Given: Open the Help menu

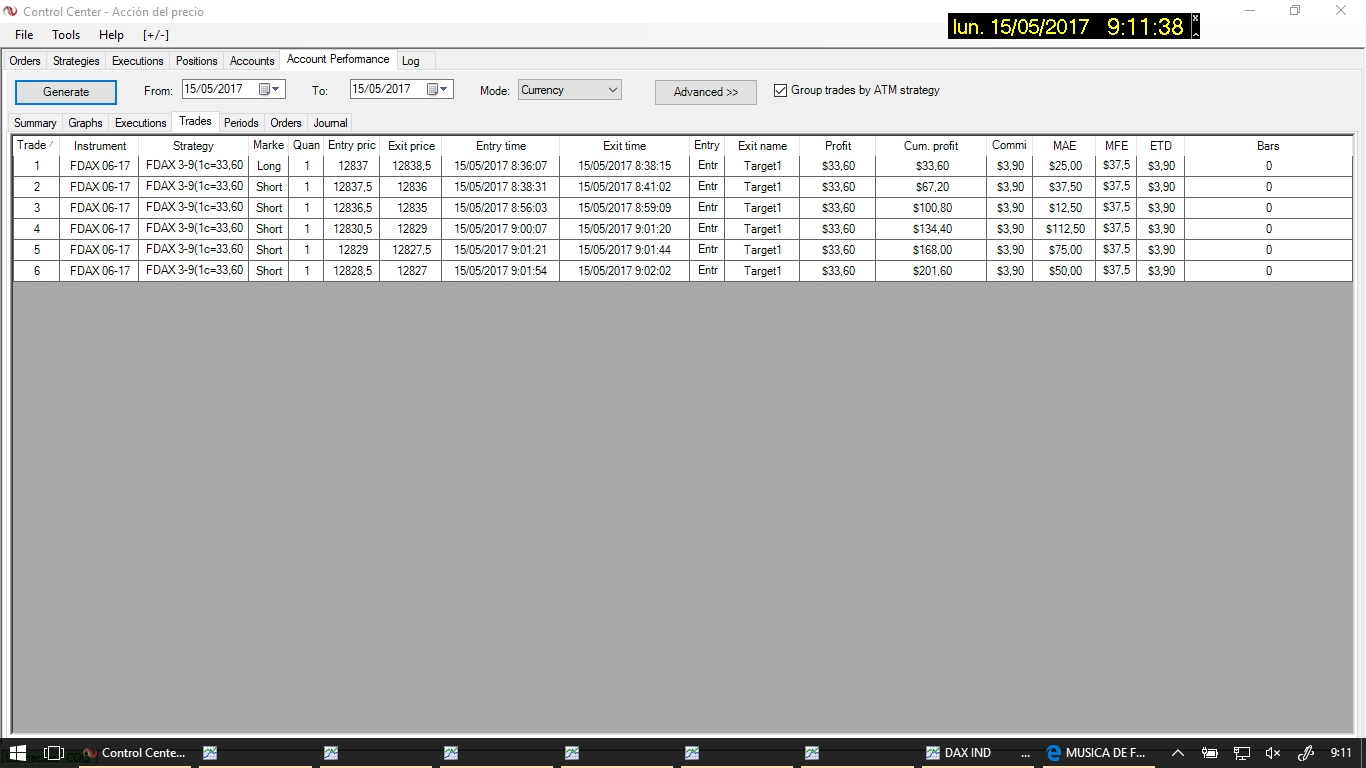Looking at the screenshot, I should [x=111, y=35].
